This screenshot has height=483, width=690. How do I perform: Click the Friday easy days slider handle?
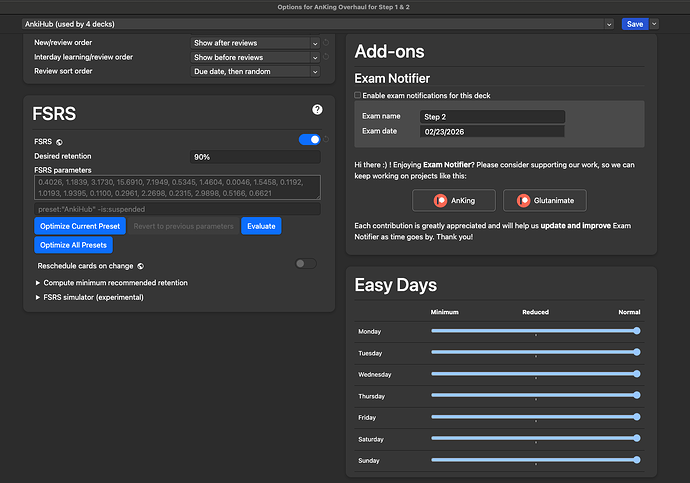click(x=637, y=417)
